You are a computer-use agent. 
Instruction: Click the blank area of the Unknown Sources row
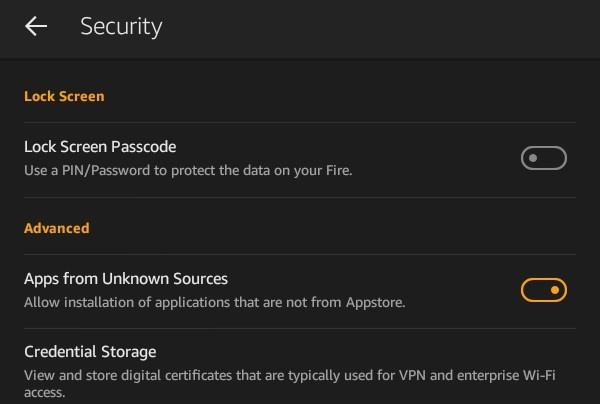coord(460,290)
